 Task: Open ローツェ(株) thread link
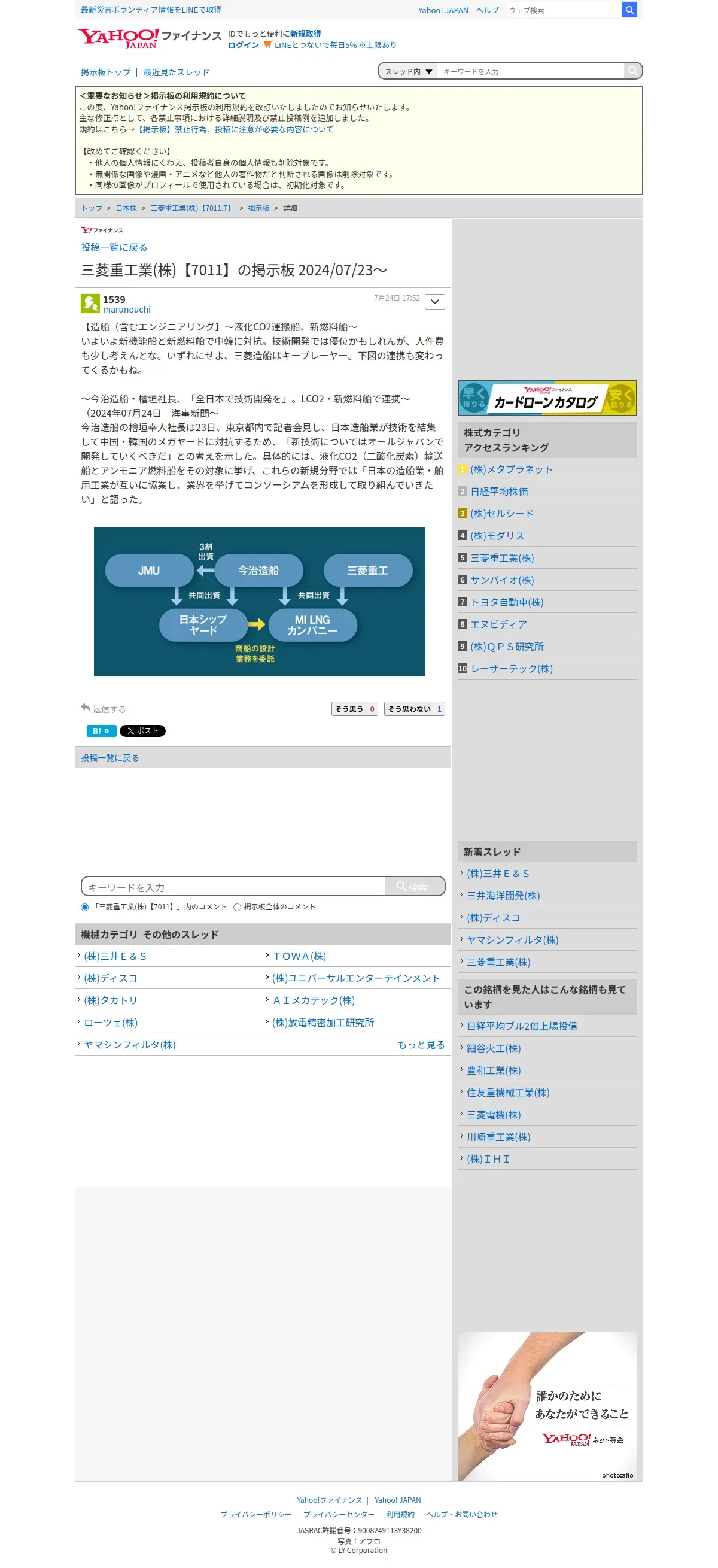click(x=111, y=1023)
